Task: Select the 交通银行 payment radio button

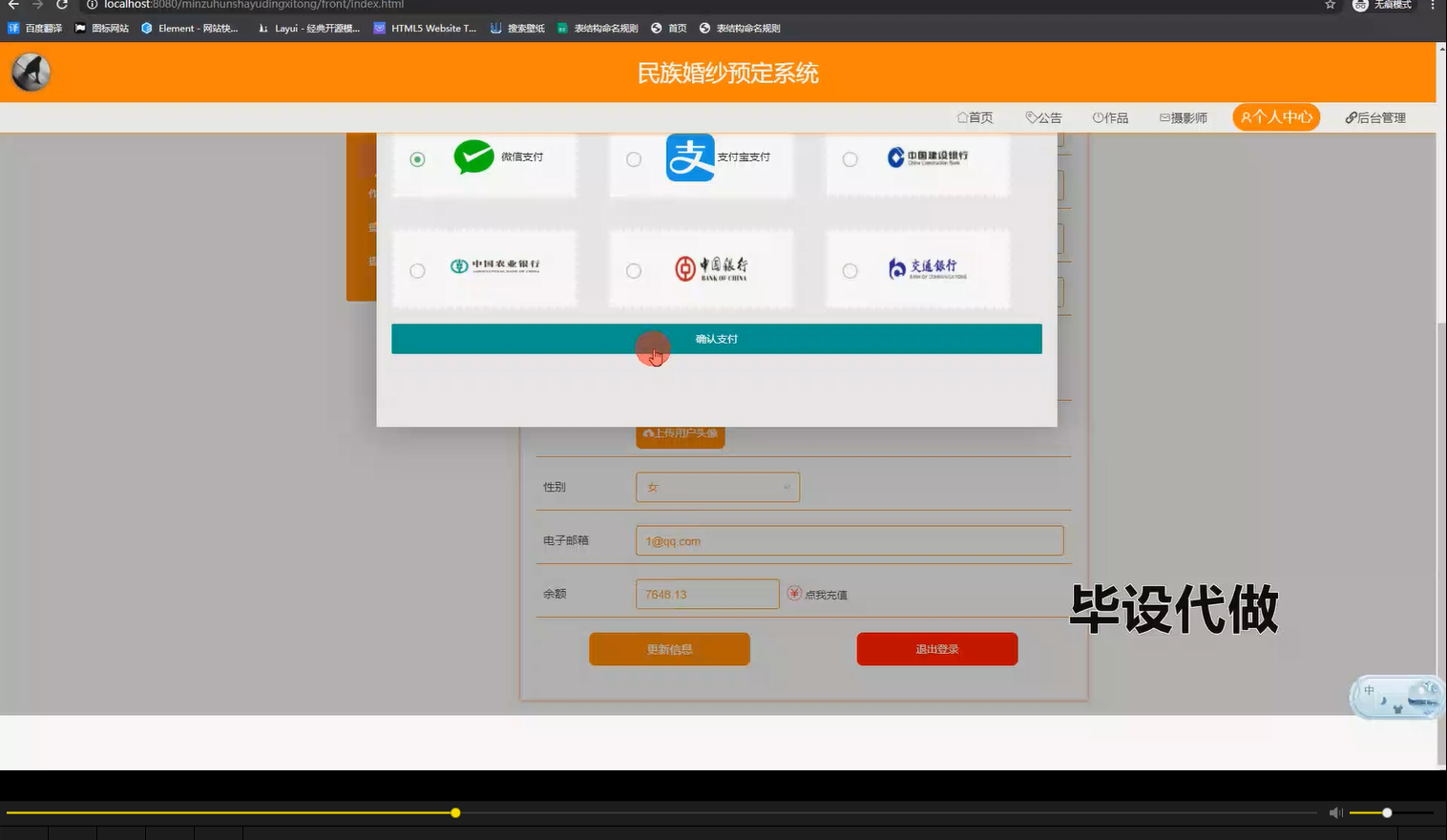Action: [x=849, y=270]
